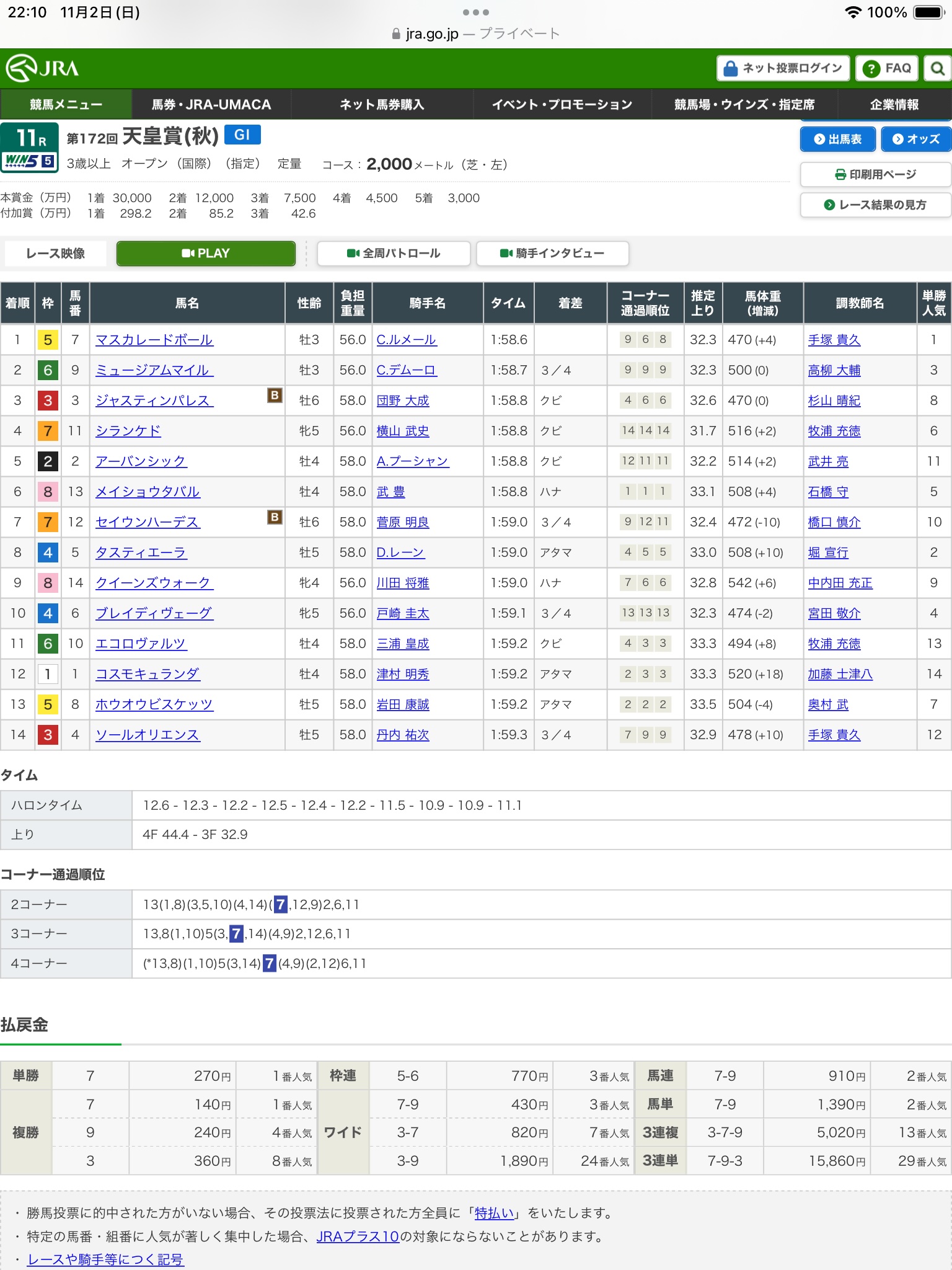Click the JRA logo in header
This screenshot has height=1270, width=952.
[x=42, y=68]
